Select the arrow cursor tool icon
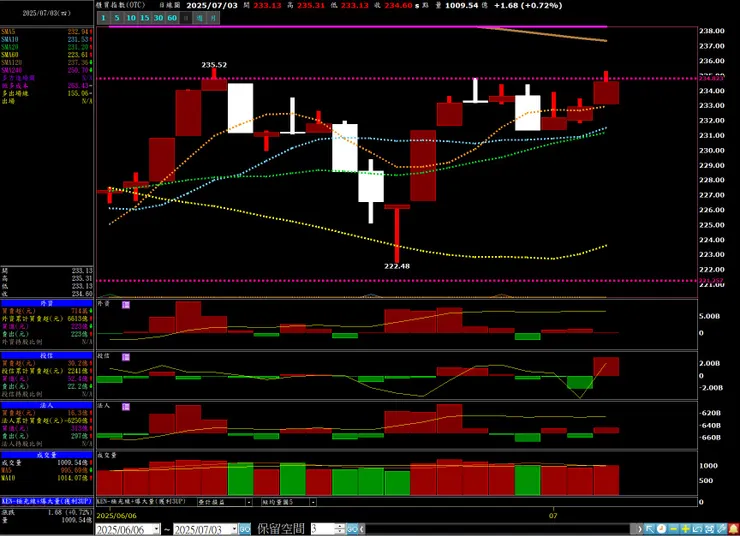Screen dimensions: 740x536 pos(650,529)
